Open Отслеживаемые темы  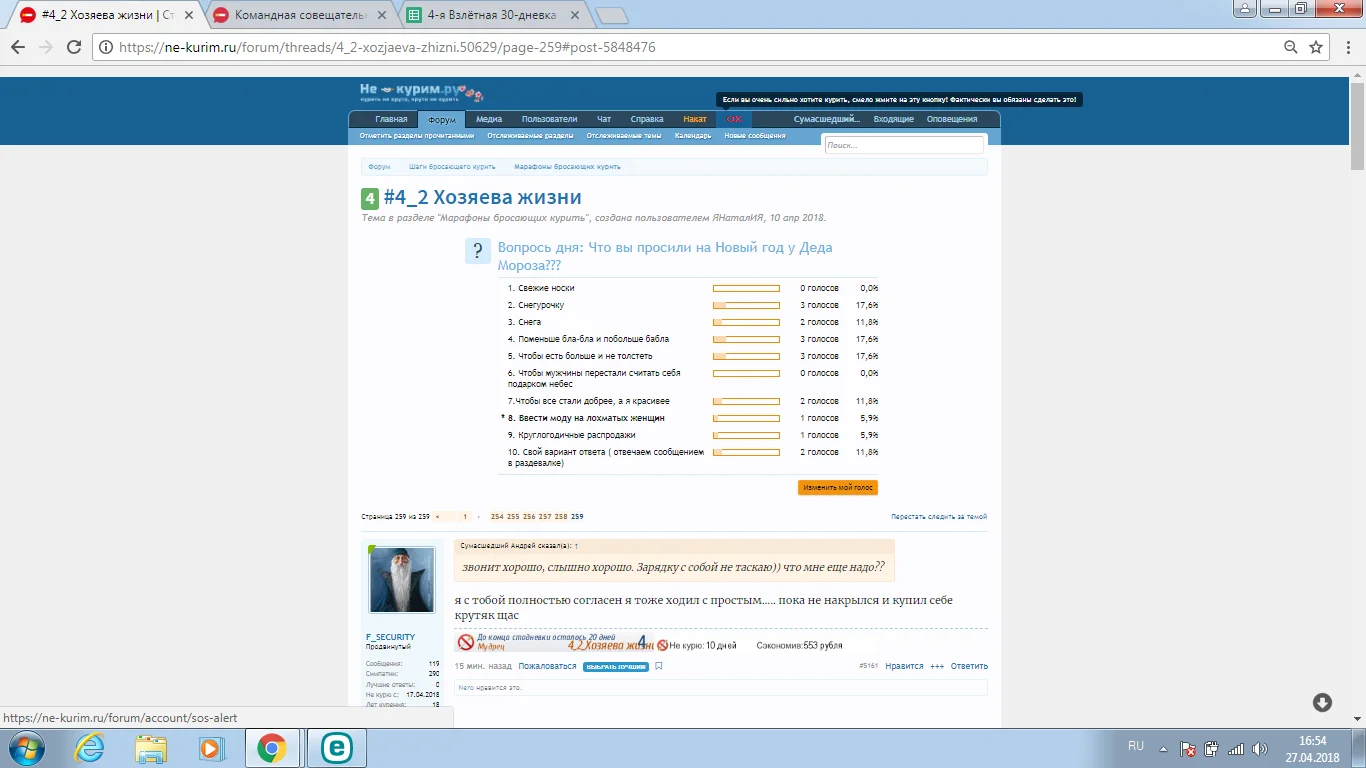(x=624, y=136)
